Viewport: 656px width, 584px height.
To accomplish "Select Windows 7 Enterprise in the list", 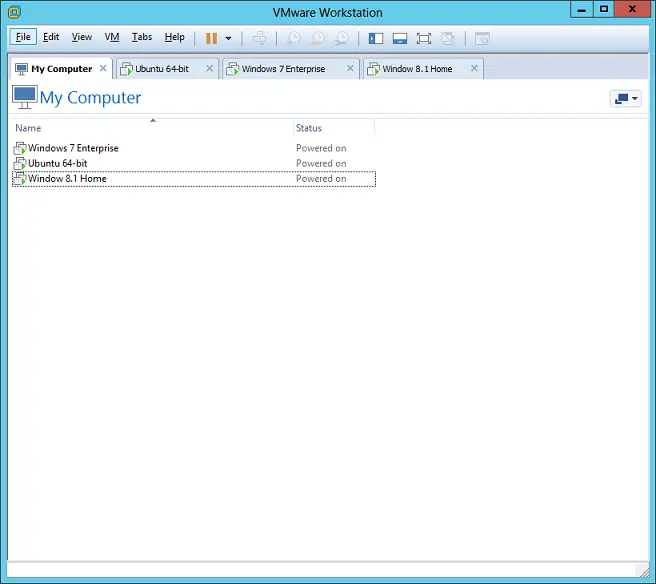I will tap(194, 148).
